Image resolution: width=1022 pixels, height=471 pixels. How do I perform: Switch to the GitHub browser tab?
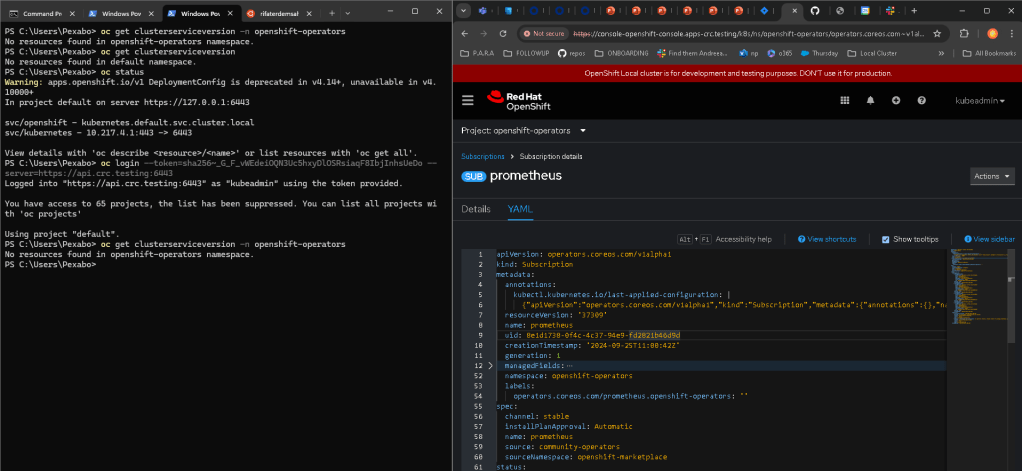pyautogui.click(x=815, y=11)
